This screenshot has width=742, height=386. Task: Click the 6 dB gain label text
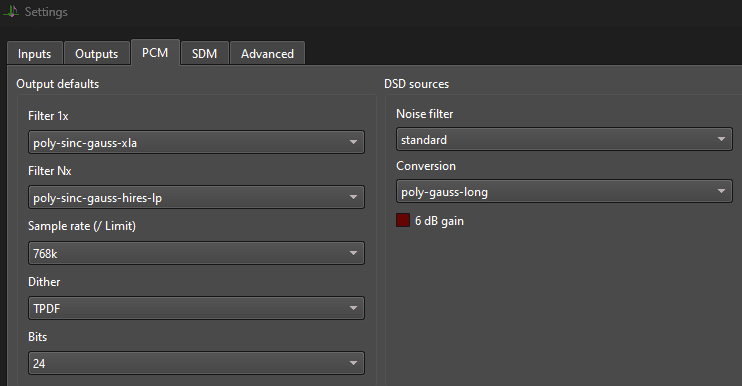pyautogui.click(x=439, y=221)
